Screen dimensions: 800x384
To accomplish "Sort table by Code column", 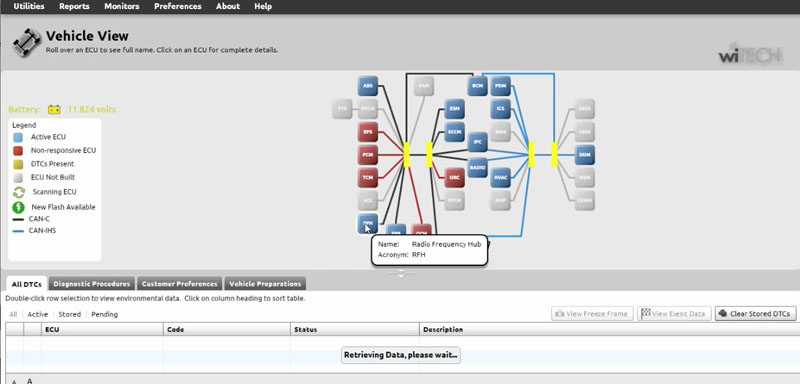I will click(x=227, y=329).
